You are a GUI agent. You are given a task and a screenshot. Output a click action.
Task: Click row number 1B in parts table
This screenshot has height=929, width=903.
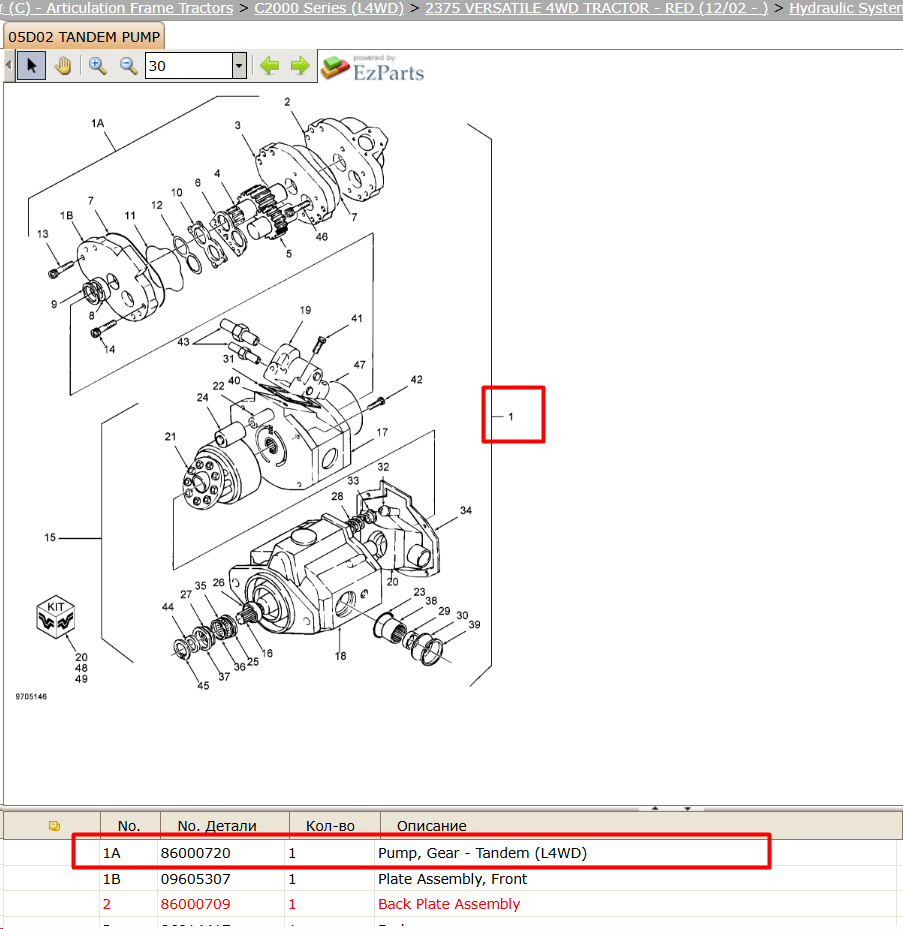pos(111,879)
